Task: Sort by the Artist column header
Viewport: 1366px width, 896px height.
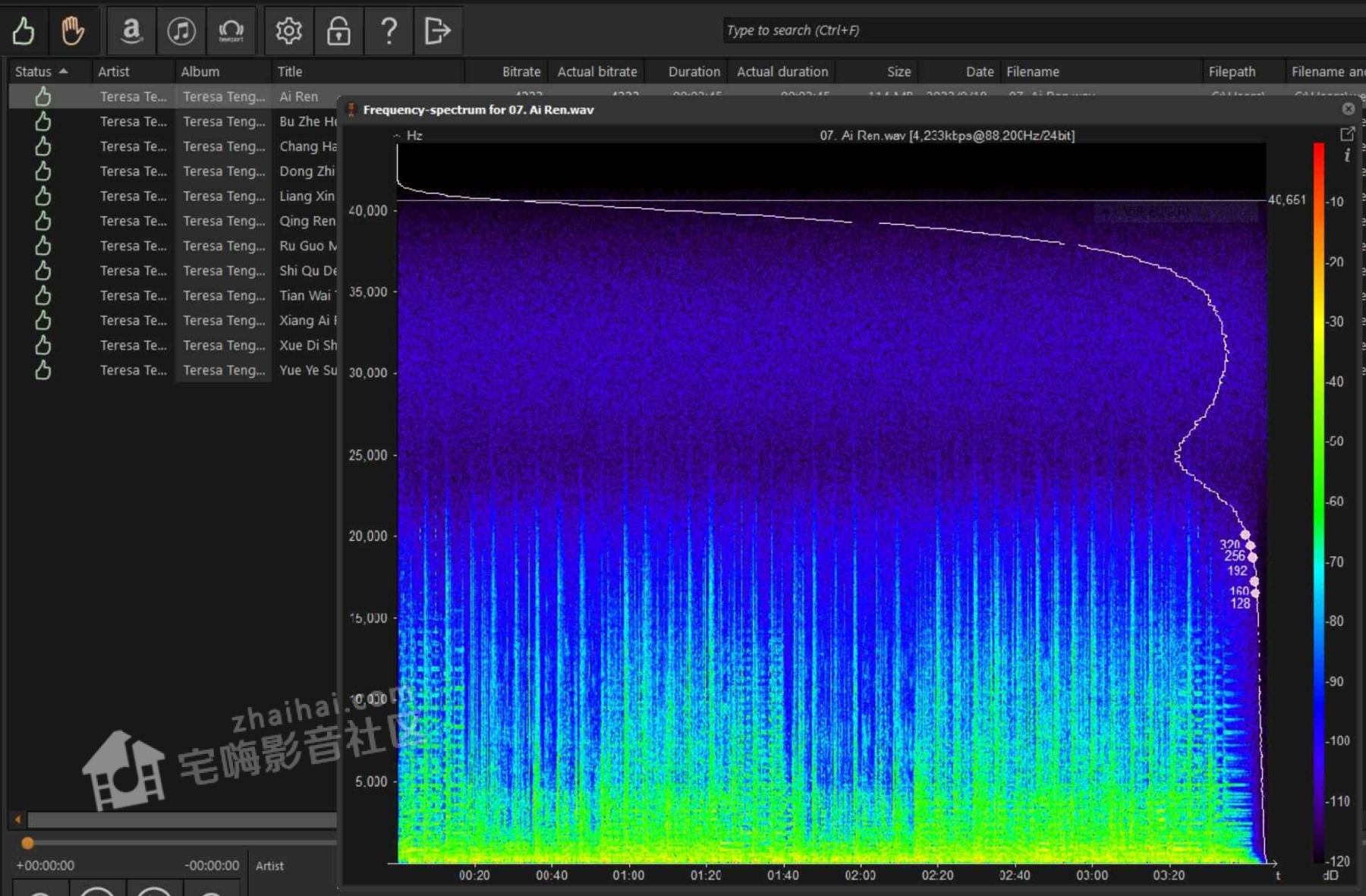Action: pyautogui.click(x=133, y=71)
